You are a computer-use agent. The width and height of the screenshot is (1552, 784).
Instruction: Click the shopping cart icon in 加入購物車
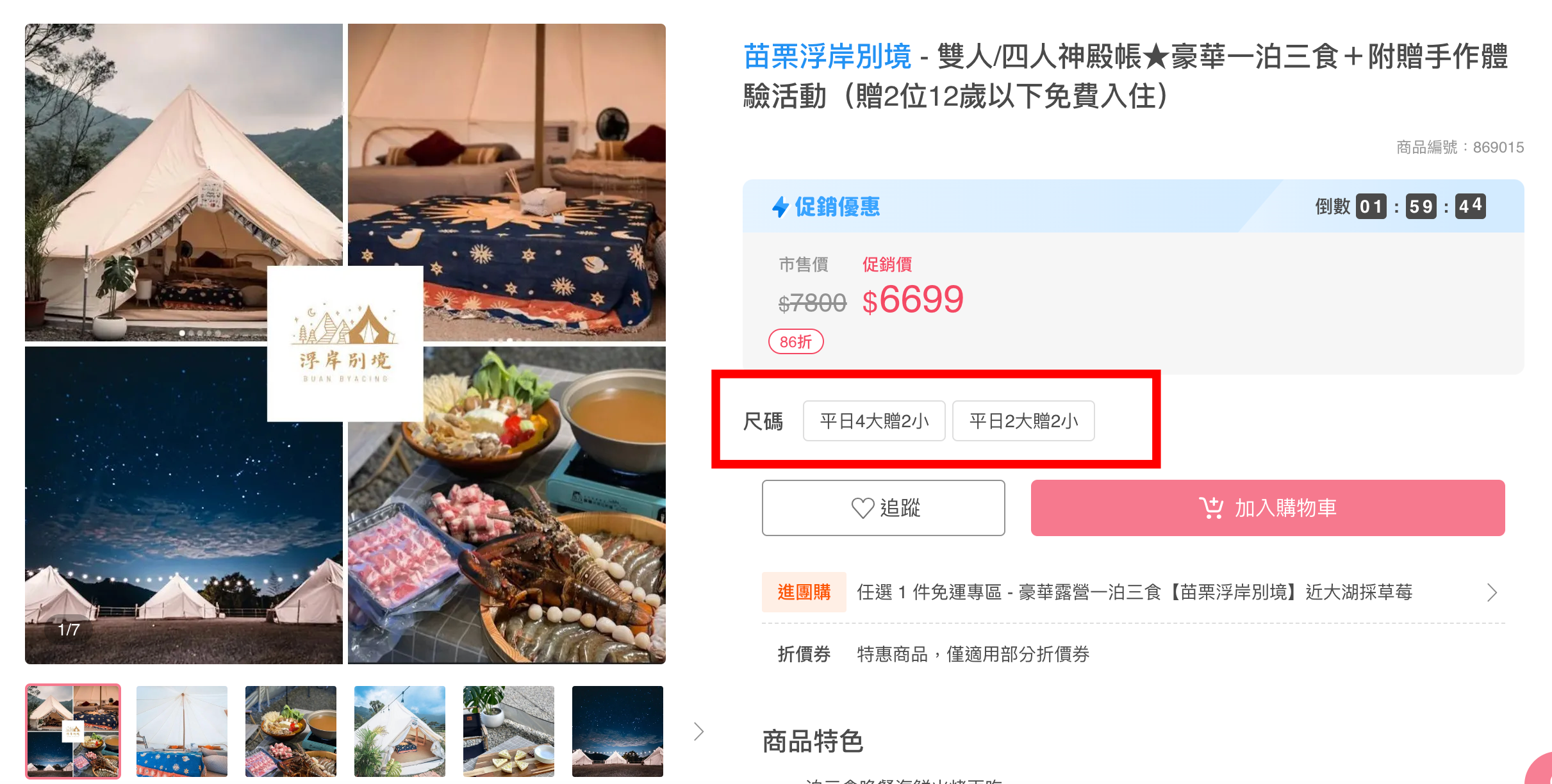1210,508
